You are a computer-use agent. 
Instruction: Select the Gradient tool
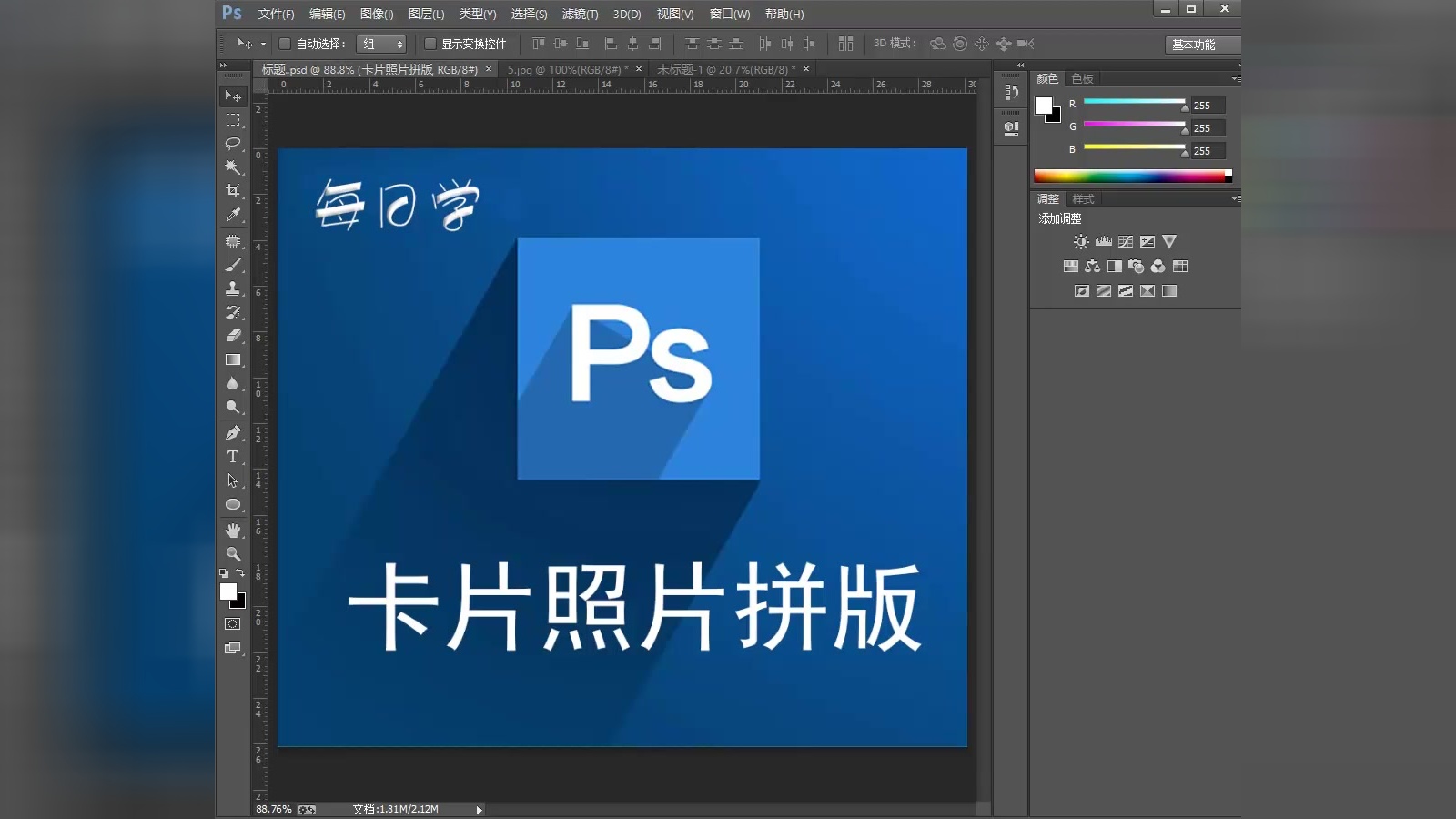tap(233, 359)
